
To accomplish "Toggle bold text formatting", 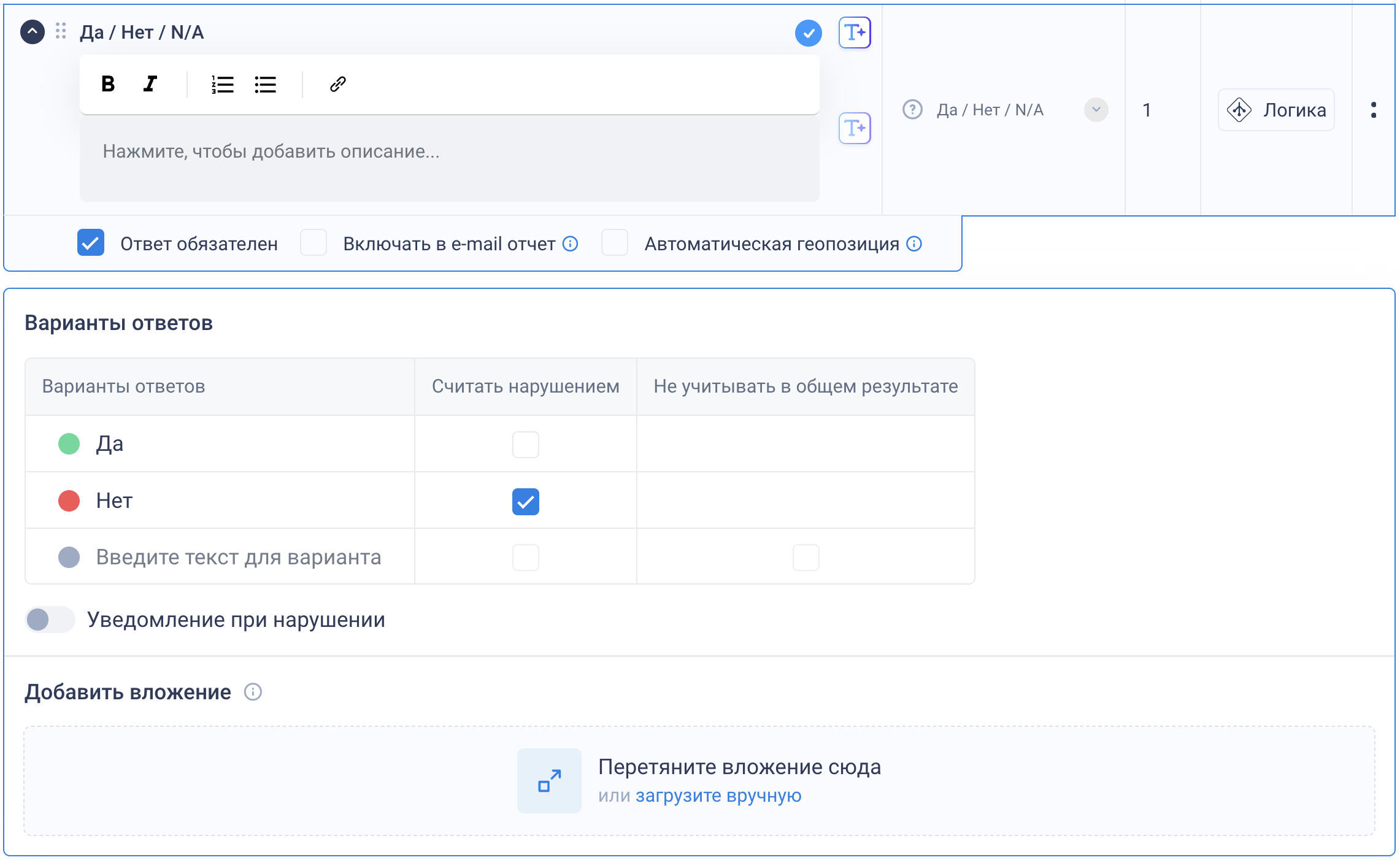I will pyautogui.click(x=108, y=84).
